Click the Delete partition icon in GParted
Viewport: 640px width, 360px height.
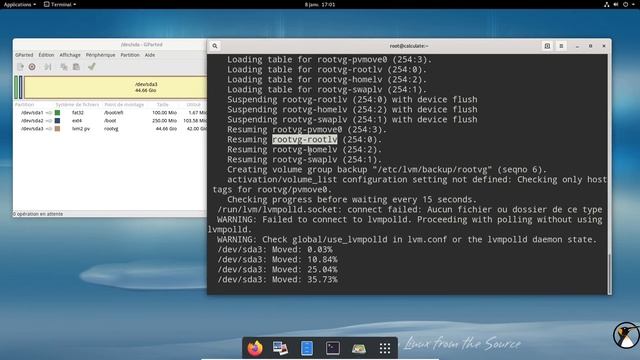coord(32,67)
